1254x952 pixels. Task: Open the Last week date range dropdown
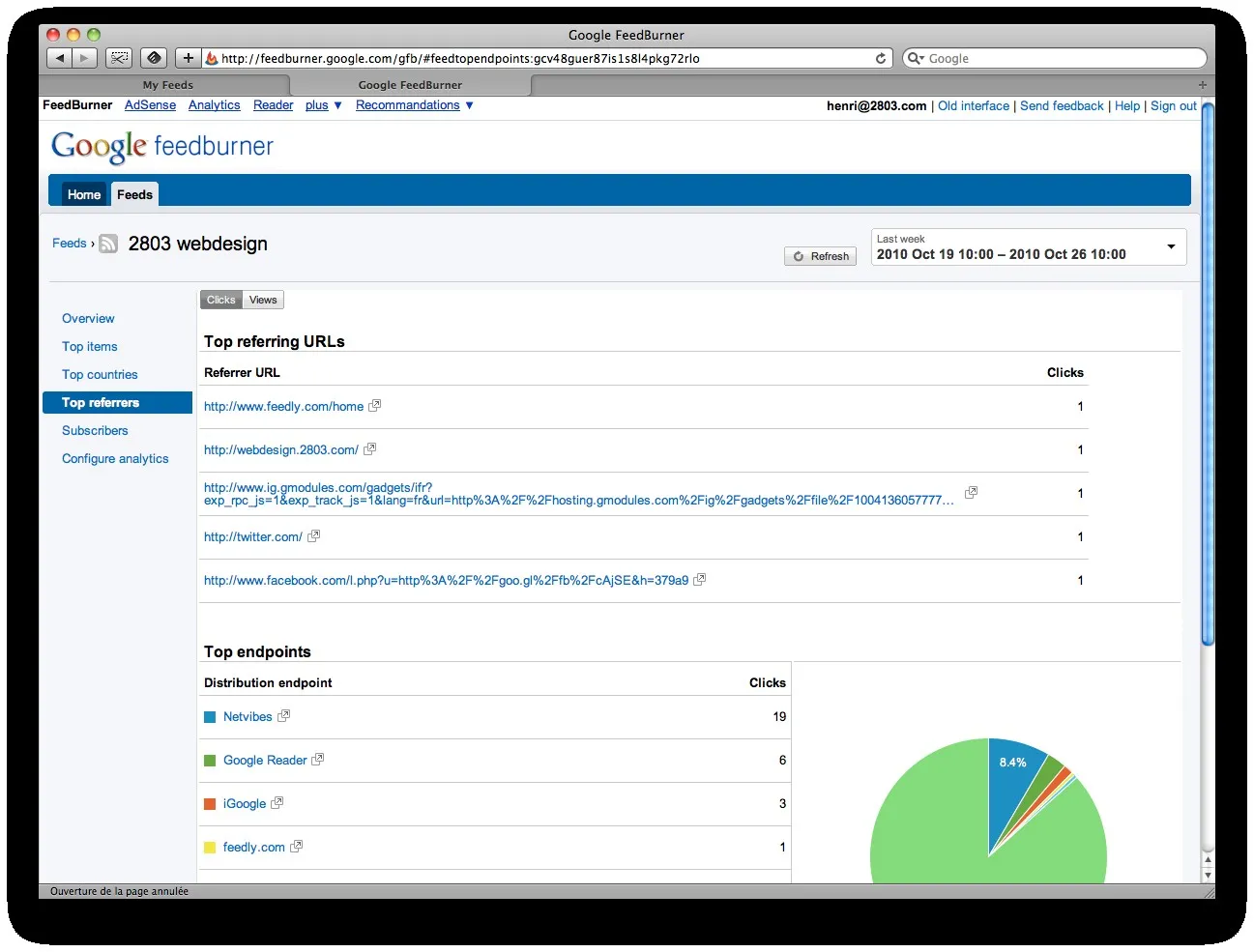[x=1029, y=246]
